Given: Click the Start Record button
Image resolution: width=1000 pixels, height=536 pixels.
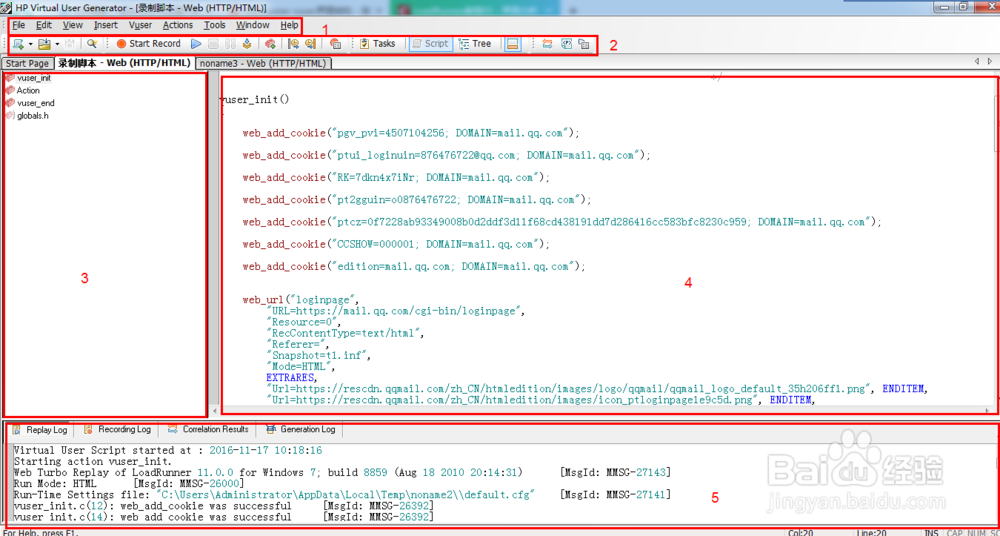Looking at the screenshot, I should point(148,44).
